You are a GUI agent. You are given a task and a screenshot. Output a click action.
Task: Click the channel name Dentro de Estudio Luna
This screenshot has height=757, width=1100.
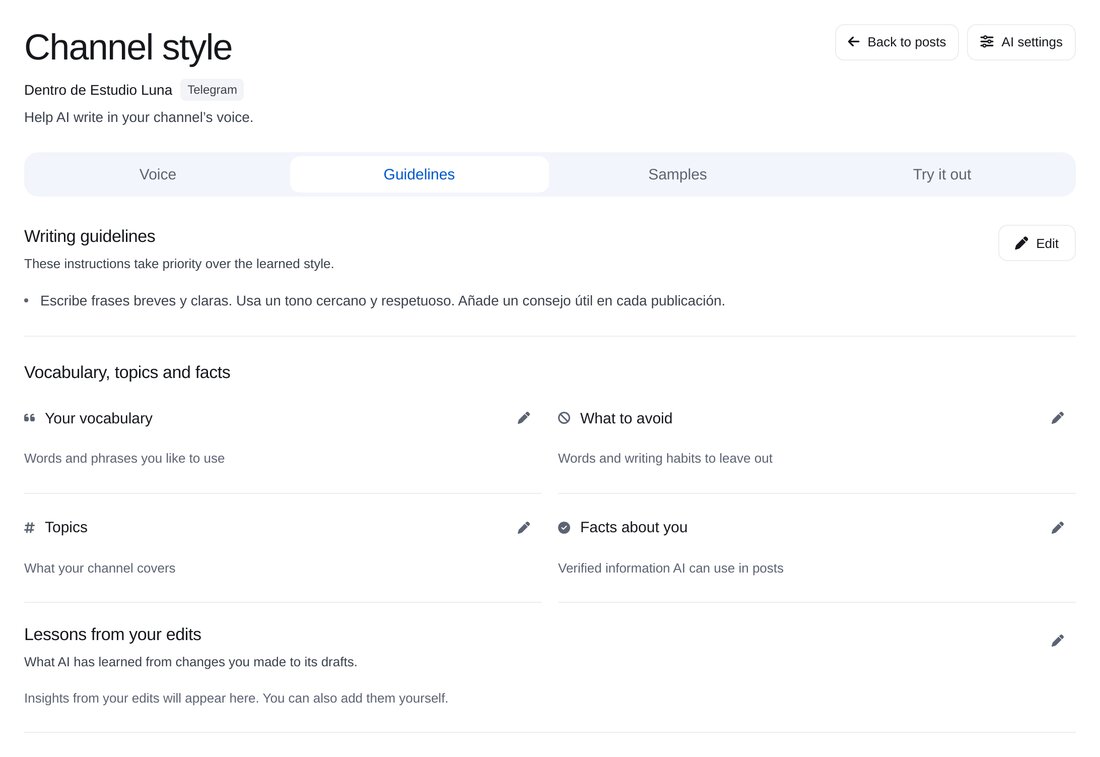point(98,90)
